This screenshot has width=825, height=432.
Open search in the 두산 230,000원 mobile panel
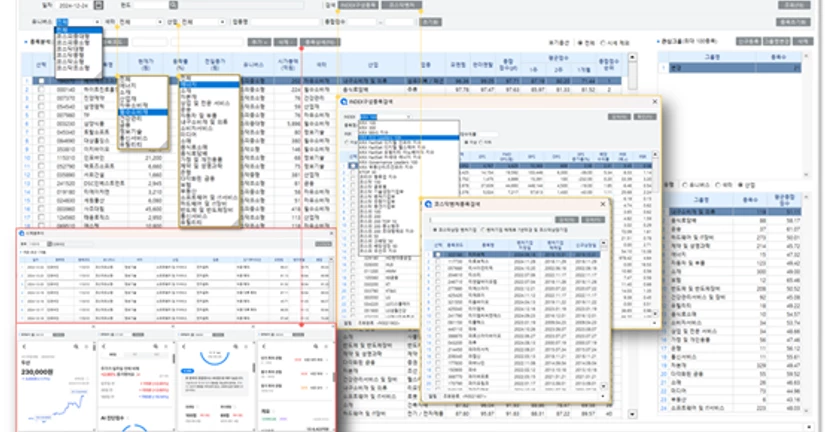(76, 347)
